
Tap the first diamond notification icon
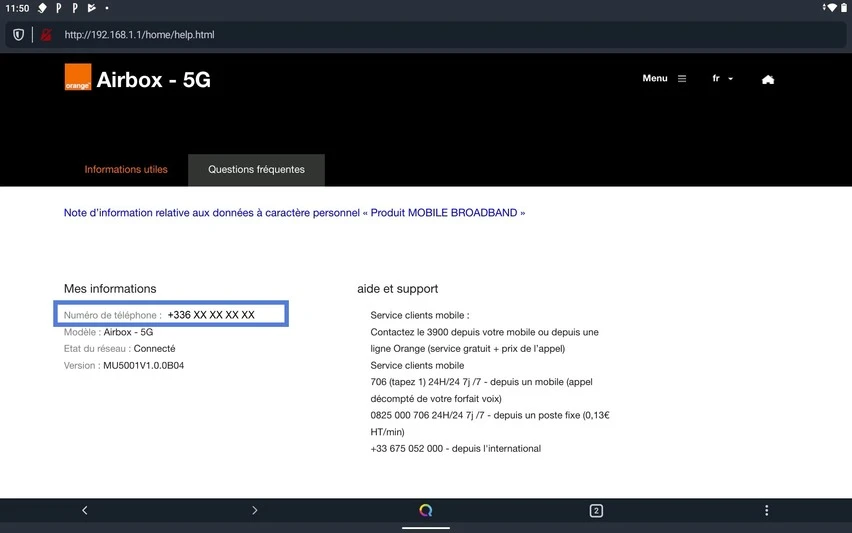[42, 8]
